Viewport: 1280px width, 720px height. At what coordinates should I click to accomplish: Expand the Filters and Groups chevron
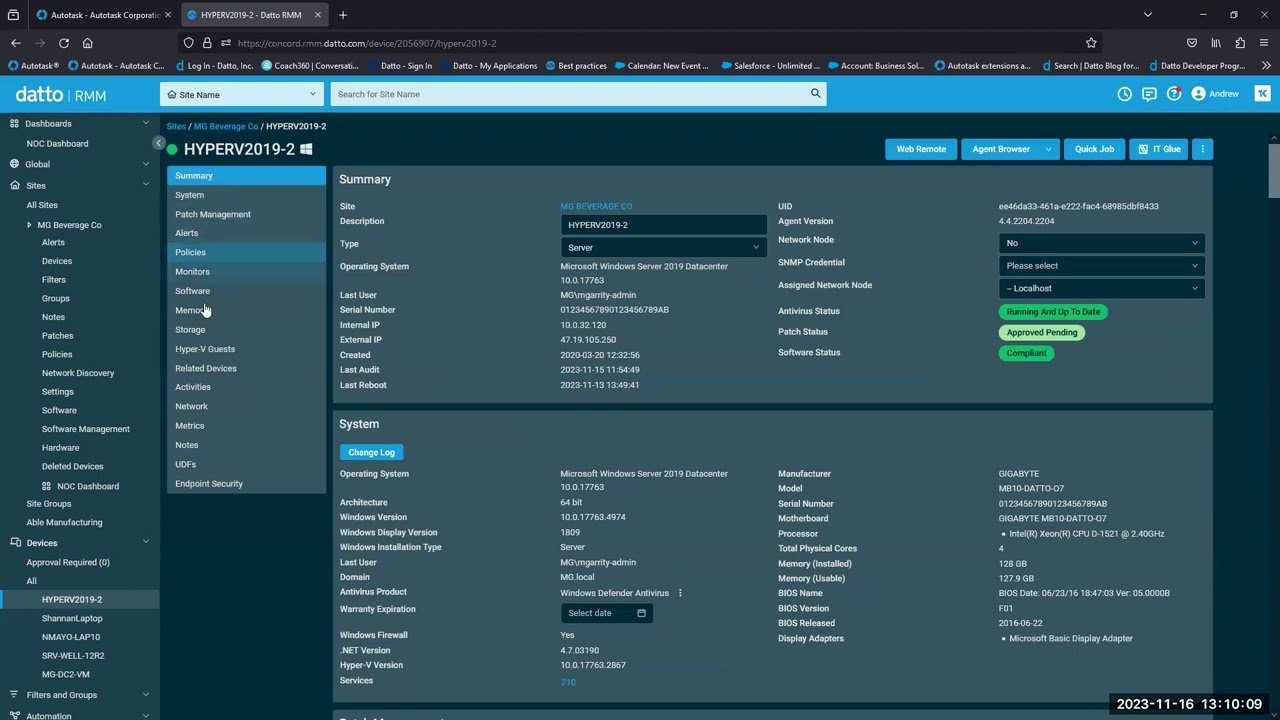(x=146, y=695)
